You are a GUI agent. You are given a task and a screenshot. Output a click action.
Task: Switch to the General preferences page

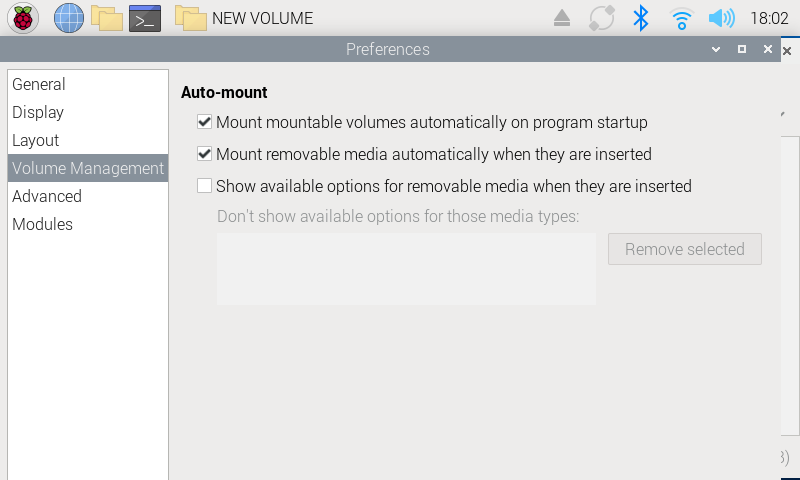pyautogui.click(x=39, y=85)
